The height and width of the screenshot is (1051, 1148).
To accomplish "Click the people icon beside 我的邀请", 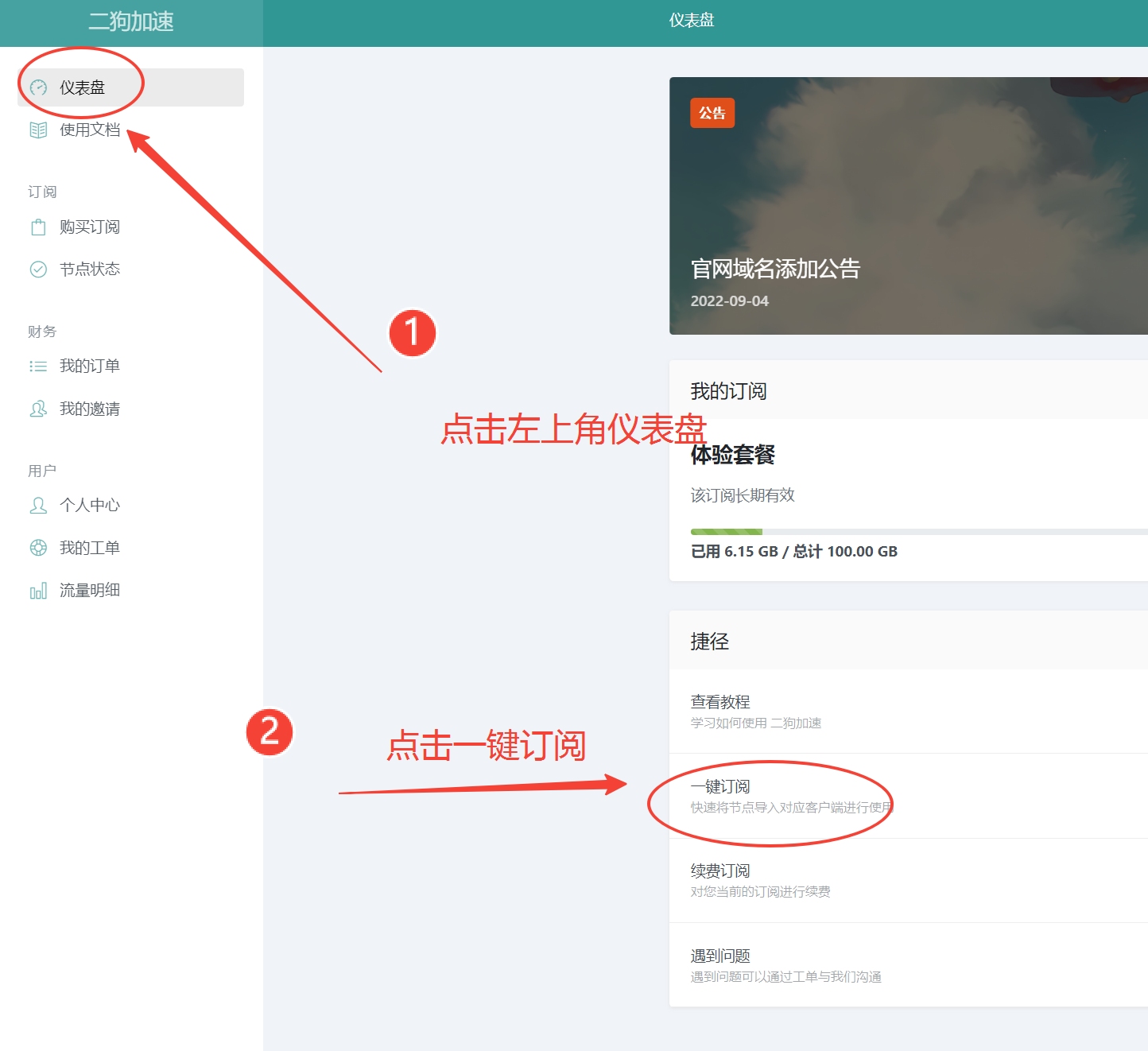I will click(38, 409).
